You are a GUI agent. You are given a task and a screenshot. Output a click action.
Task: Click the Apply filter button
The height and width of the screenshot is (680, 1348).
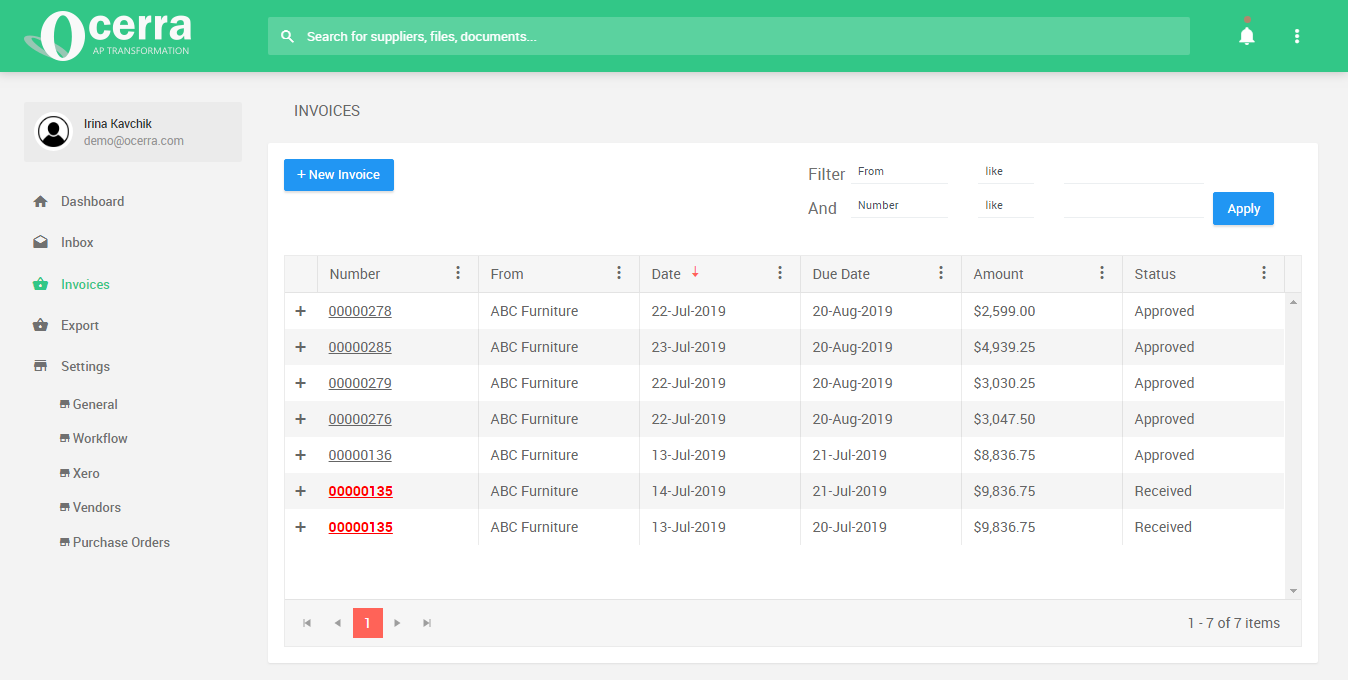point(1243,209)
